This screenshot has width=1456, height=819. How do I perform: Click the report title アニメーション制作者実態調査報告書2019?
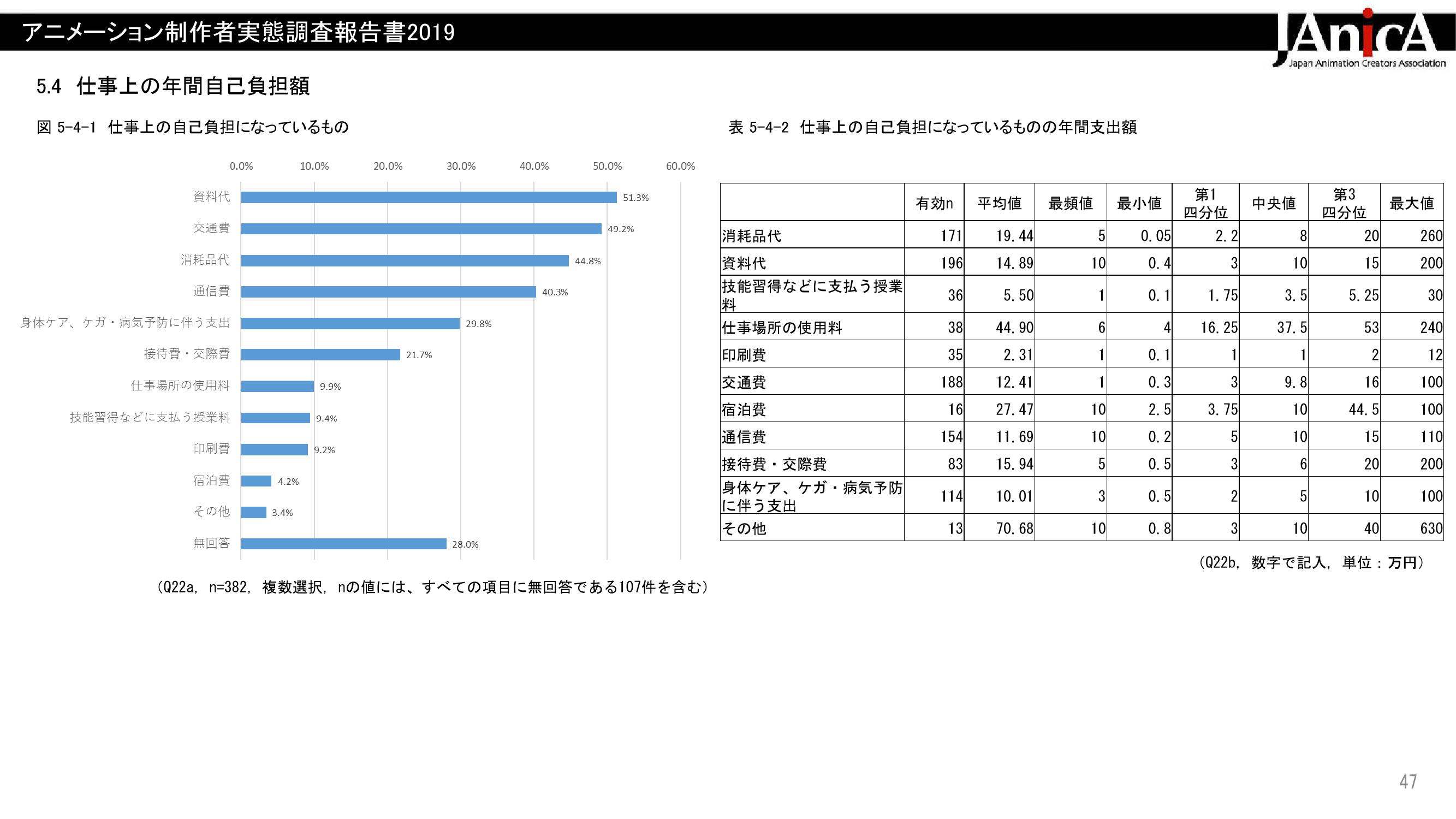[238, 33]
